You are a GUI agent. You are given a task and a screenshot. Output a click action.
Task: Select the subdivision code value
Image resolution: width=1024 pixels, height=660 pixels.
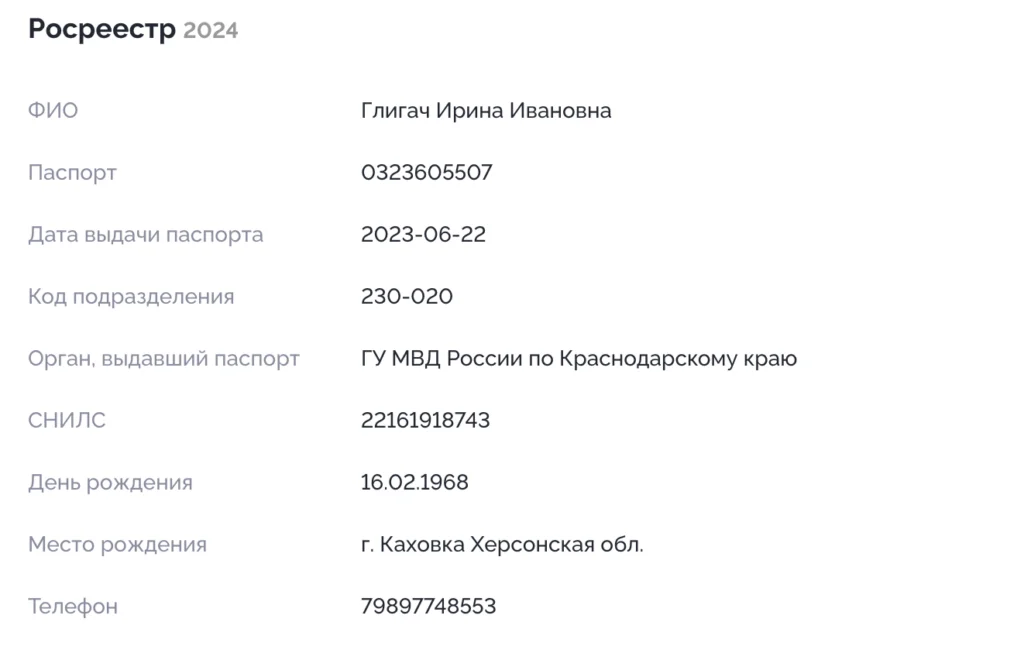[x=407, y=296]
